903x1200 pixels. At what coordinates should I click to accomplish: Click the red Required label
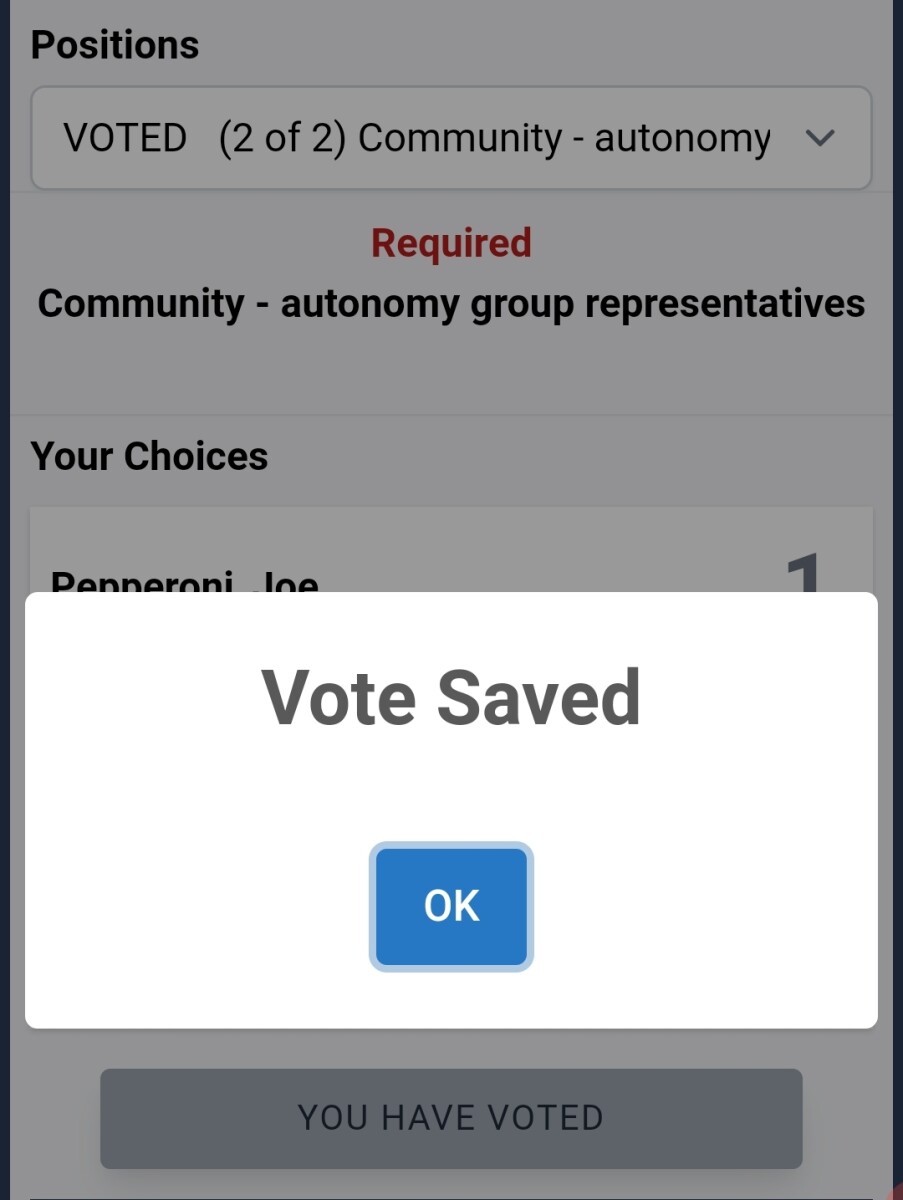451,243
